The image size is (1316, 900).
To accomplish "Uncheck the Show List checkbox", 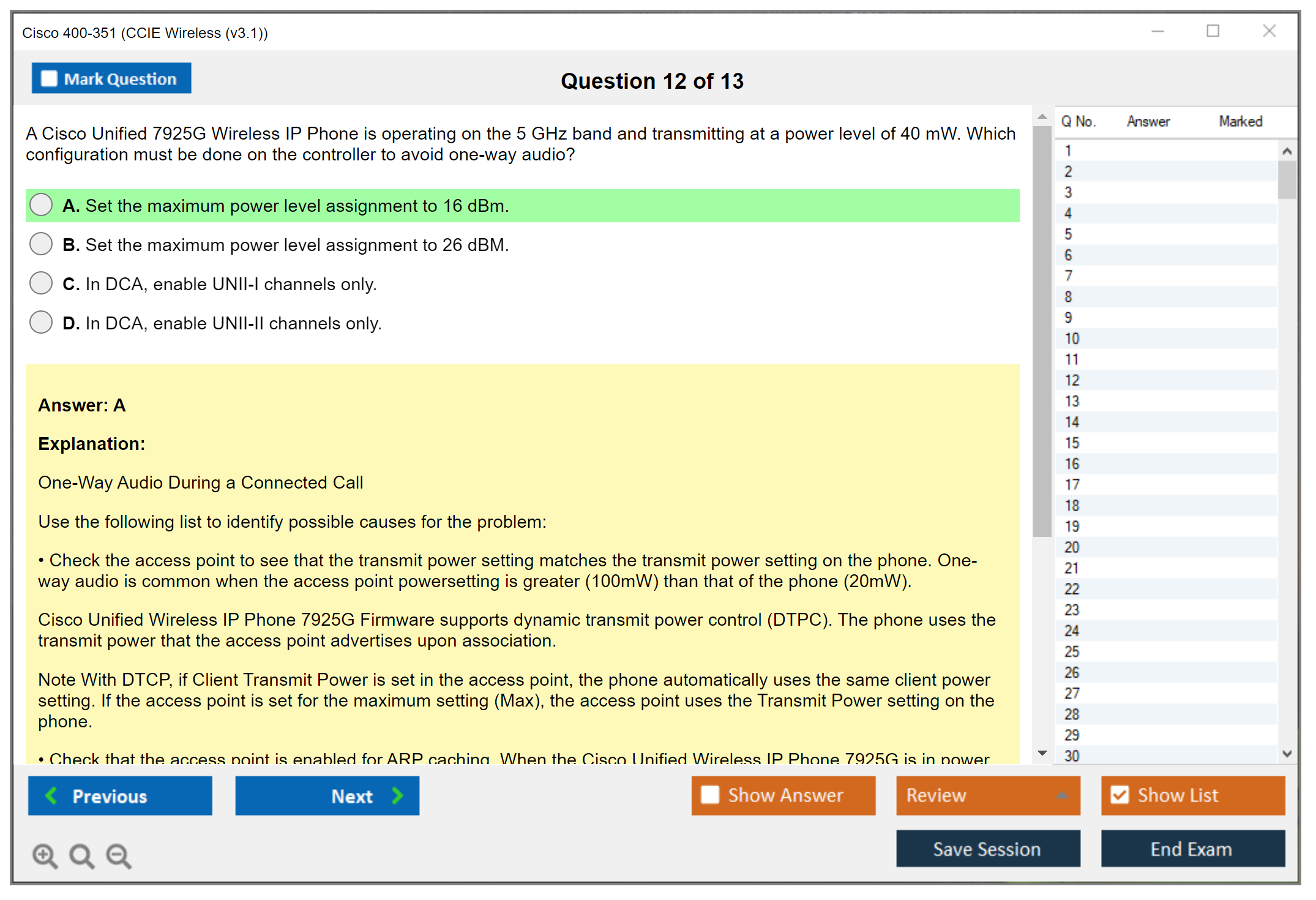I will point(1120,795).
